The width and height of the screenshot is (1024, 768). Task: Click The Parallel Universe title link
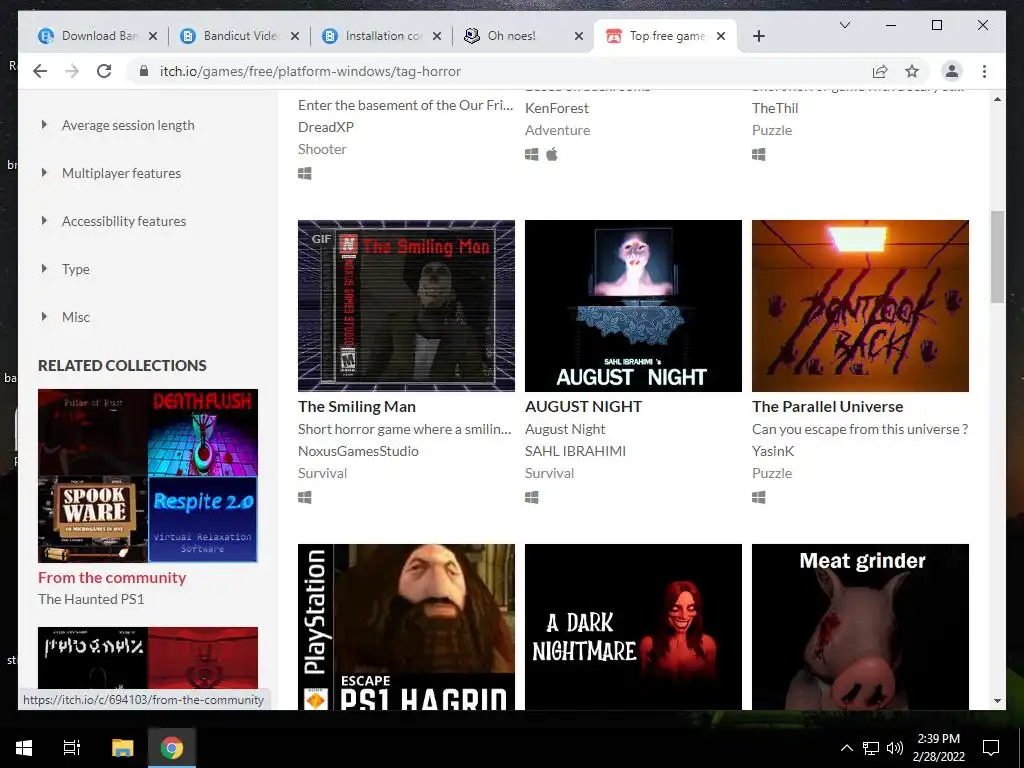point(827,406)
